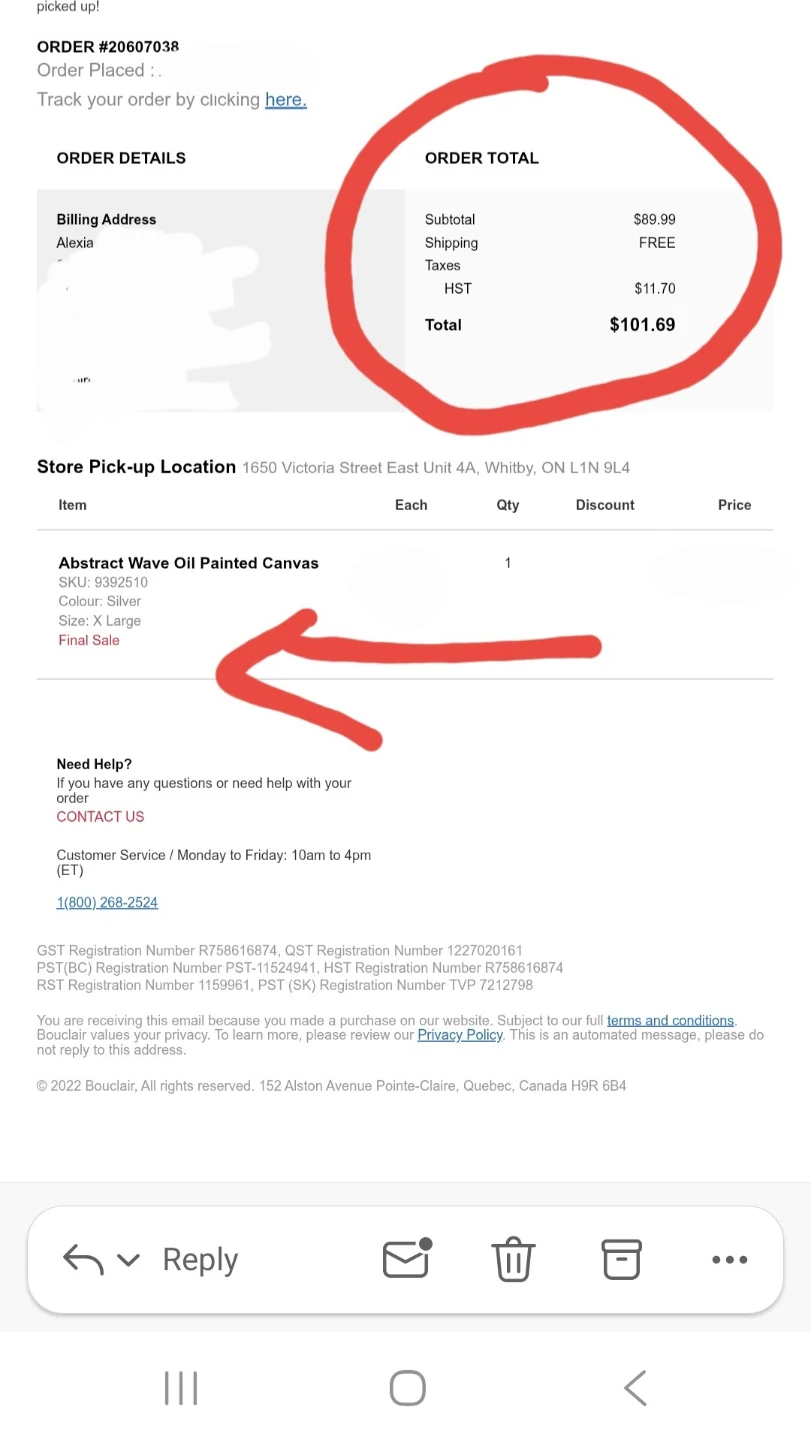Select Abstract Wave Oil Painted Canvas item
811x1440 pixels.
tap(189, 563)
